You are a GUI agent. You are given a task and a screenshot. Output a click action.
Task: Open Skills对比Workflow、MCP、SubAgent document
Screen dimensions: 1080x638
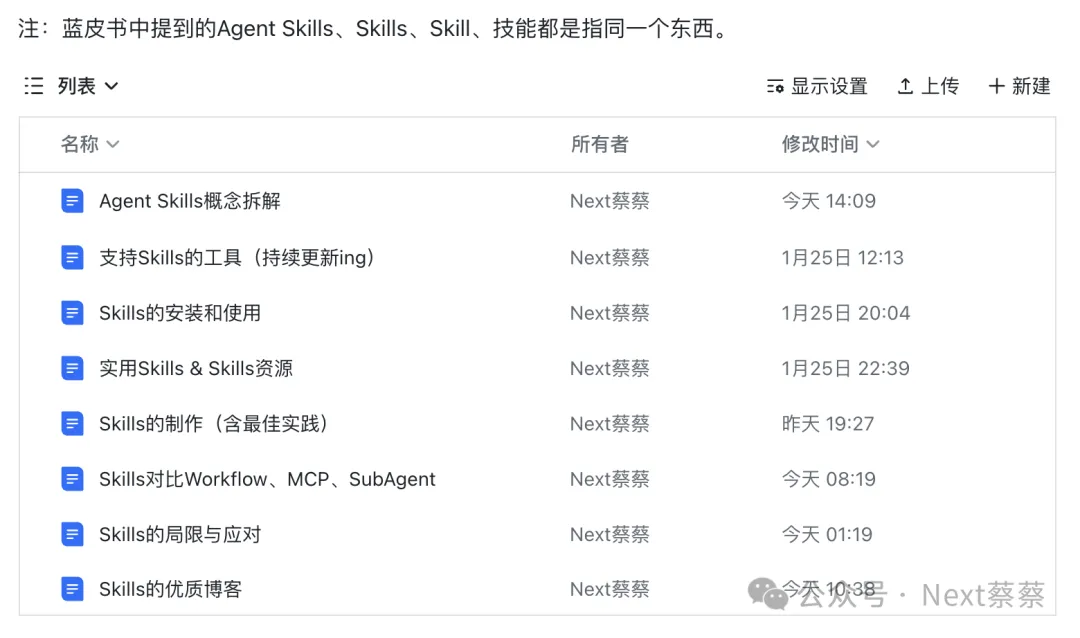(x=267, y=479)
